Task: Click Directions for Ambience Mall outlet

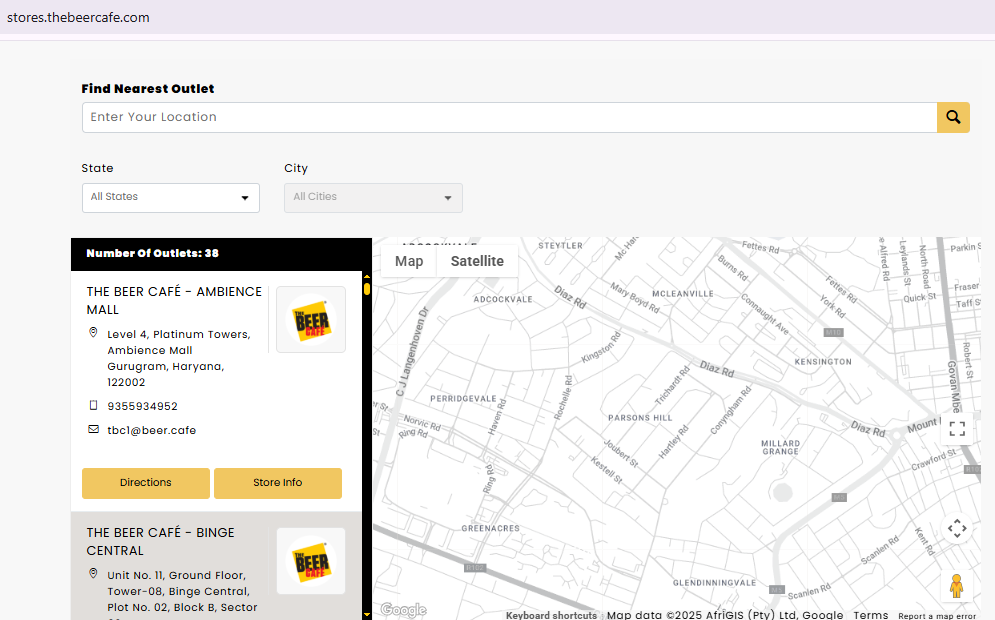Action: coord(146,483)
